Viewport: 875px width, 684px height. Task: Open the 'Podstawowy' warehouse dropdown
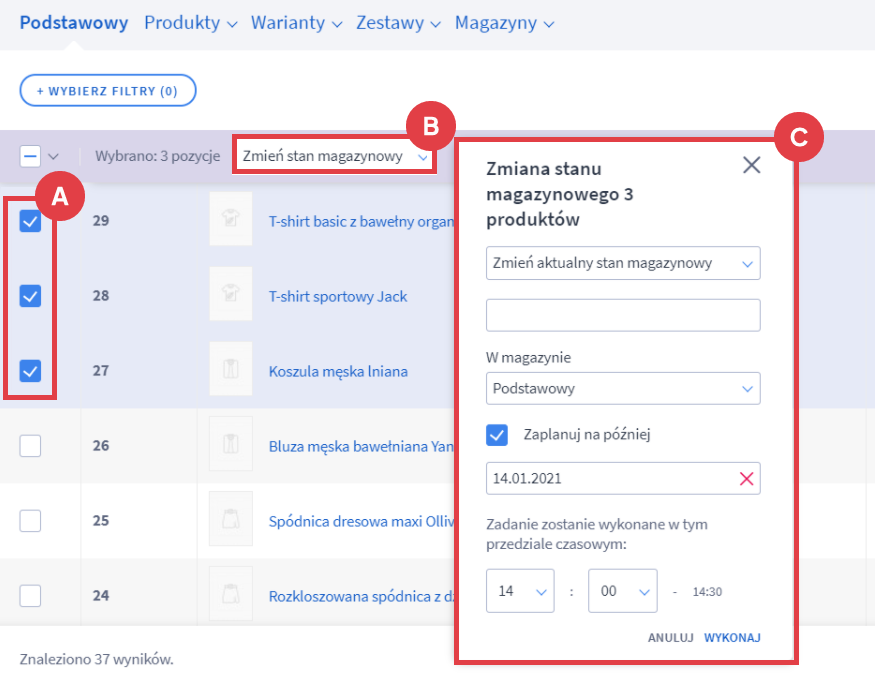click(622, 388)
